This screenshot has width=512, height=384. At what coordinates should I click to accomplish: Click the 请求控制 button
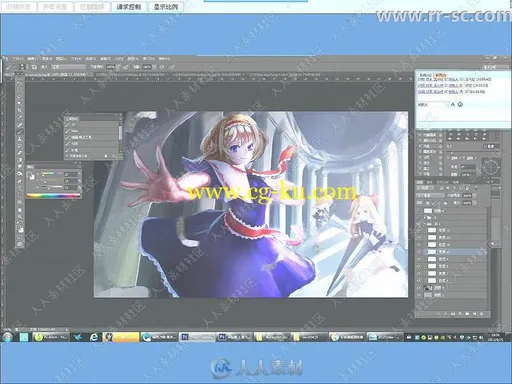129,7
